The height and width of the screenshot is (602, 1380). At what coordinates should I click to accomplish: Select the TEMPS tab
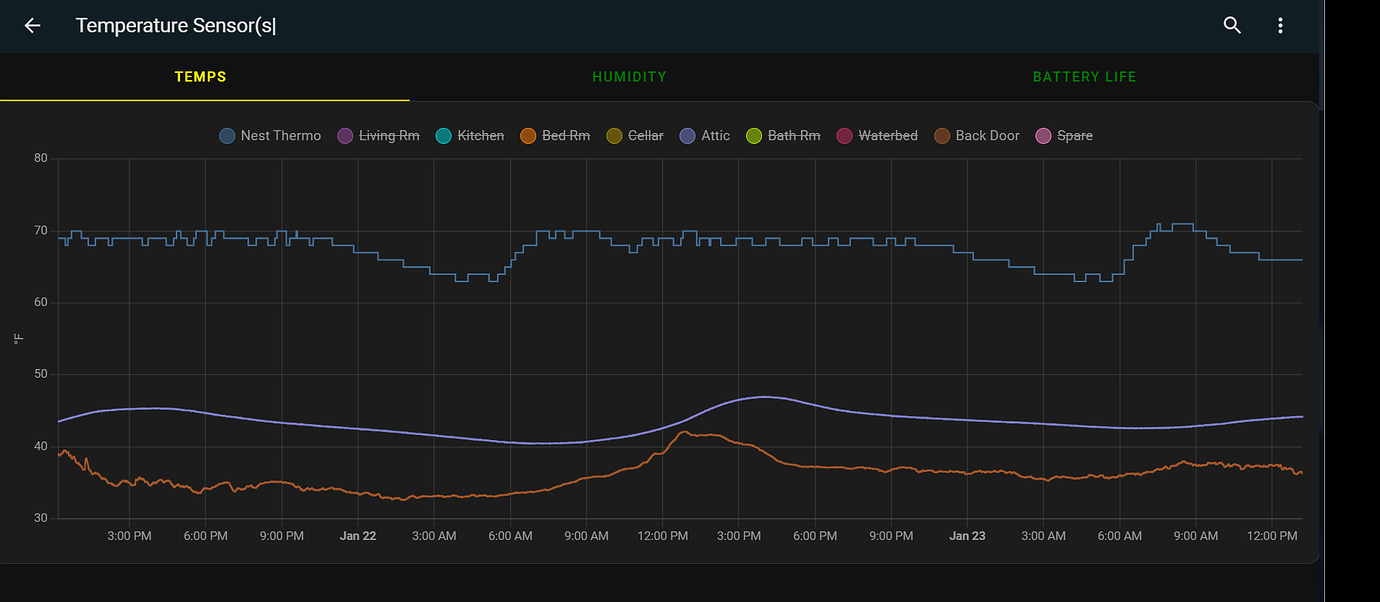point(200,76)
